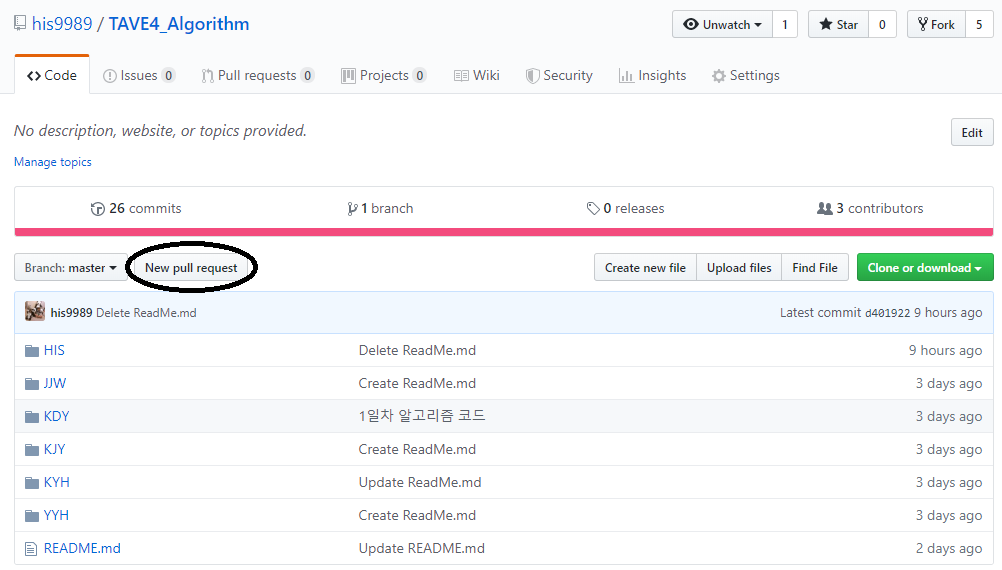Click the Projects board icon
1002x570 pixels.
point(348,76)
